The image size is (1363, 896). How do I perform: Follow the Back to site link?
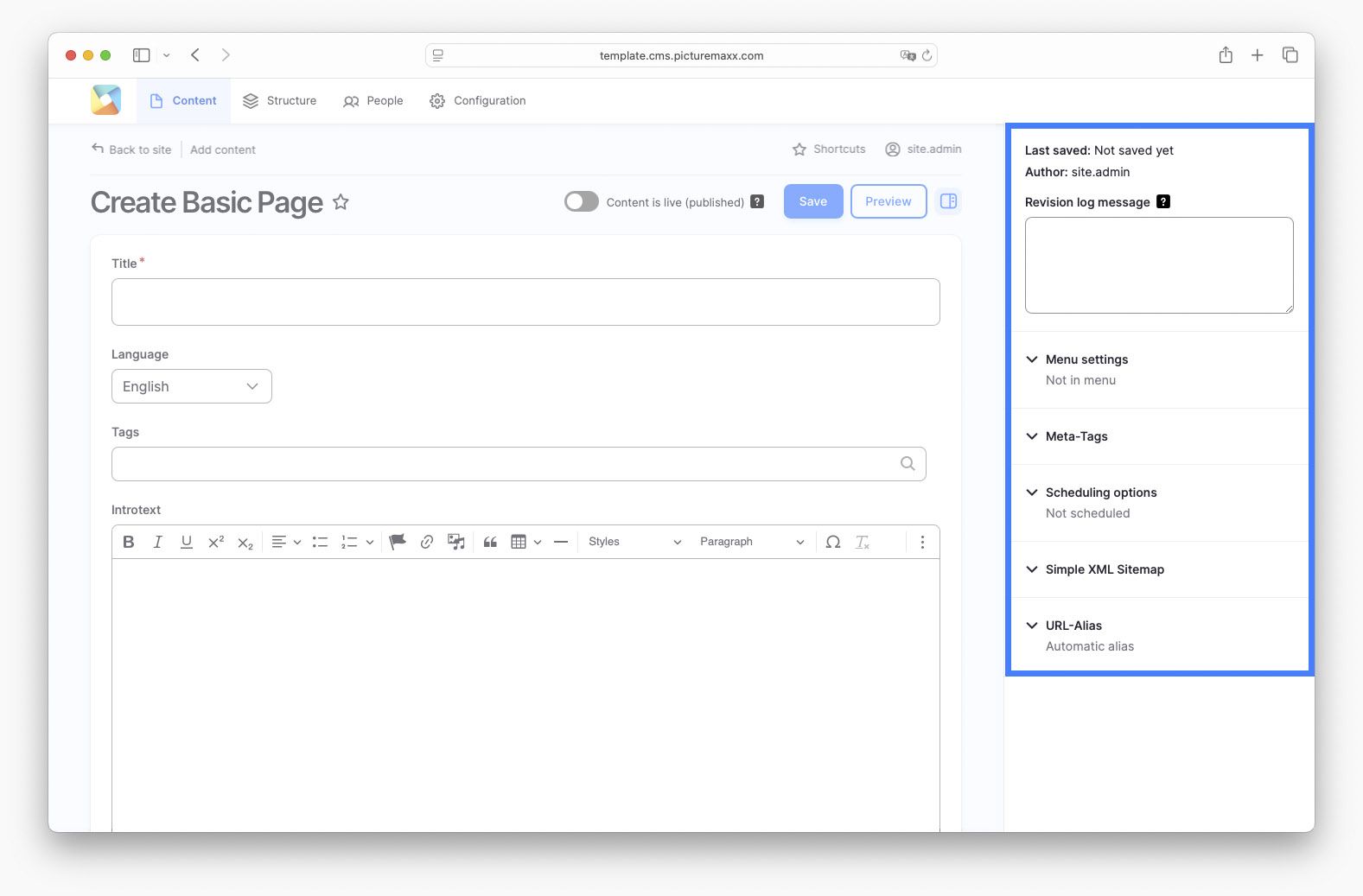tap(131, 149)
